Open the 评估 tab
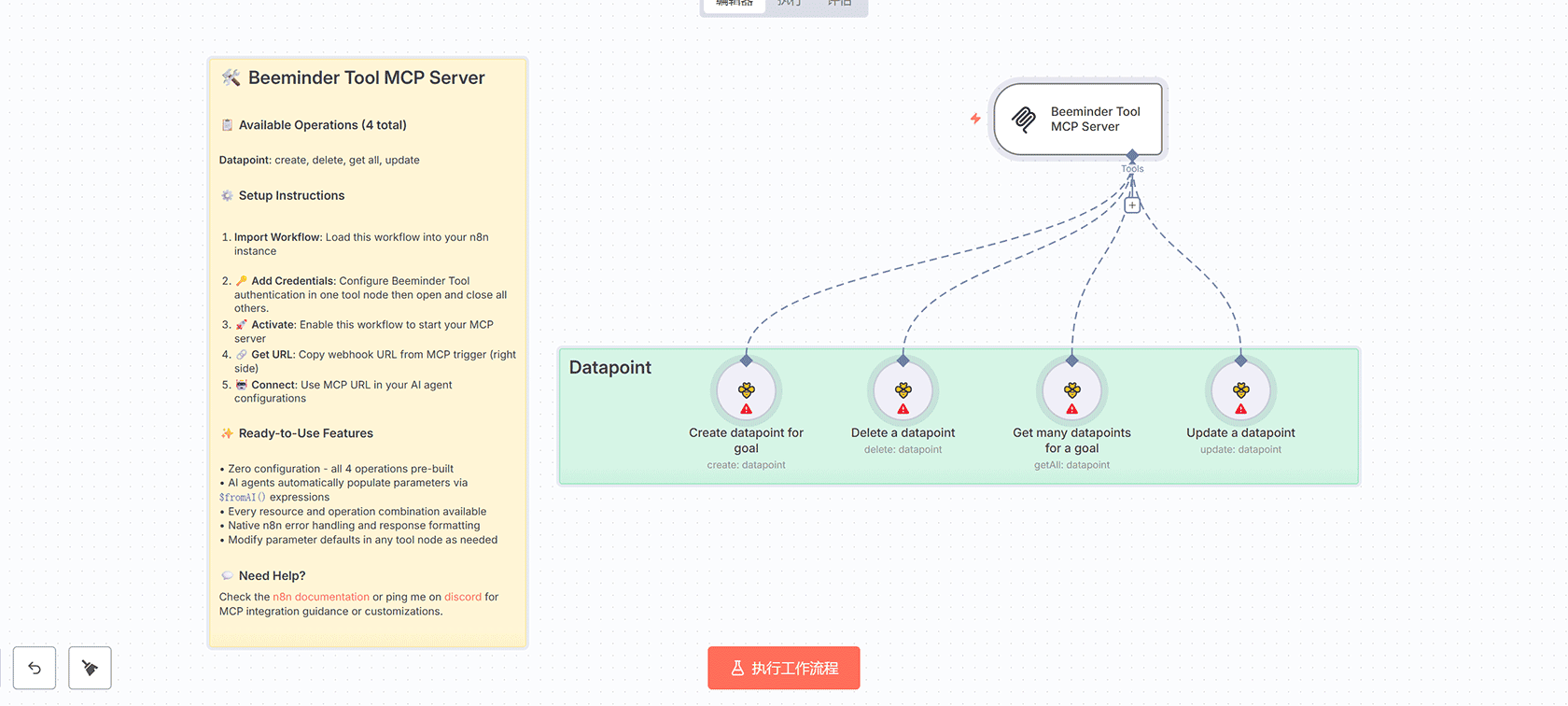This screenshot has height=706, width=1568. pos(839,4)
